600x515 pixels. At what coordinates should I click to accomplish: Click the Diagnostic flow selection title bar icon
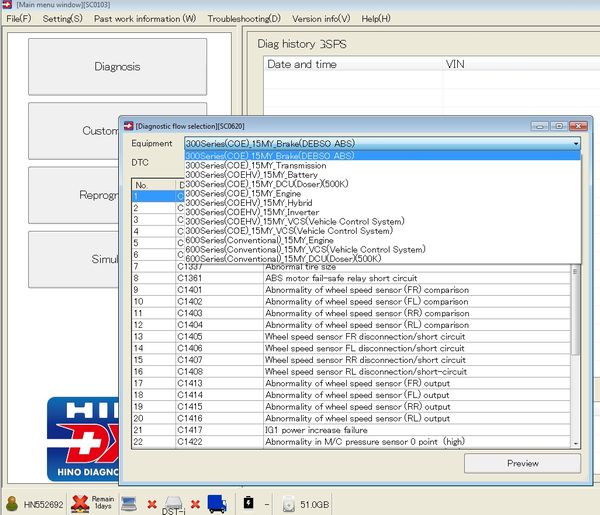(x=128, y=126)
